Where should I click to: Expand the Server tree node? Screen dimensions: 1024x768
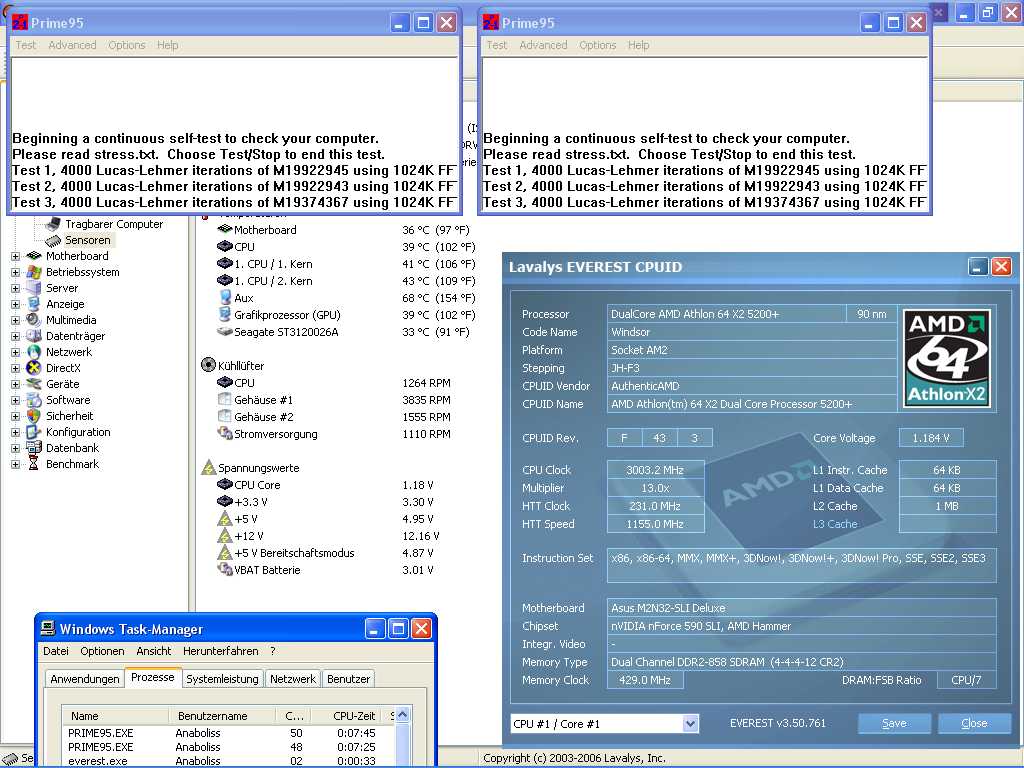click(15, 289)
